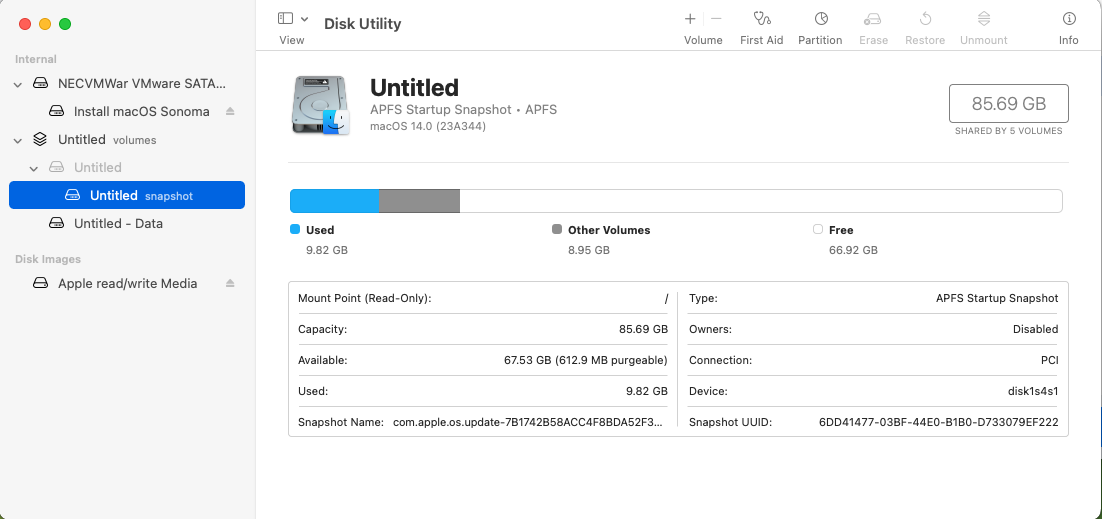Open the View sidebar options menu
The image size is (1102, 519).
pos(304,19)
